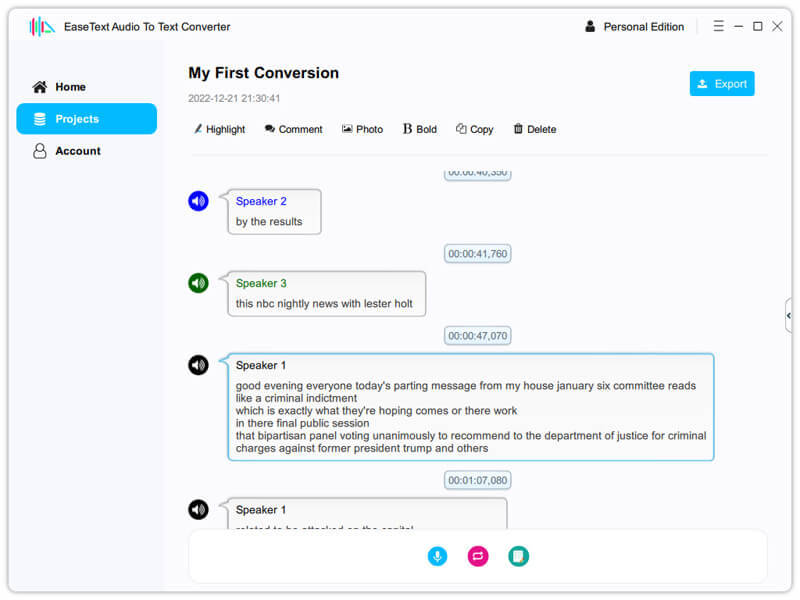Viewport: 800px width, 600px height.
Task: Add a Comment using the toolbar
Action: 293,129
